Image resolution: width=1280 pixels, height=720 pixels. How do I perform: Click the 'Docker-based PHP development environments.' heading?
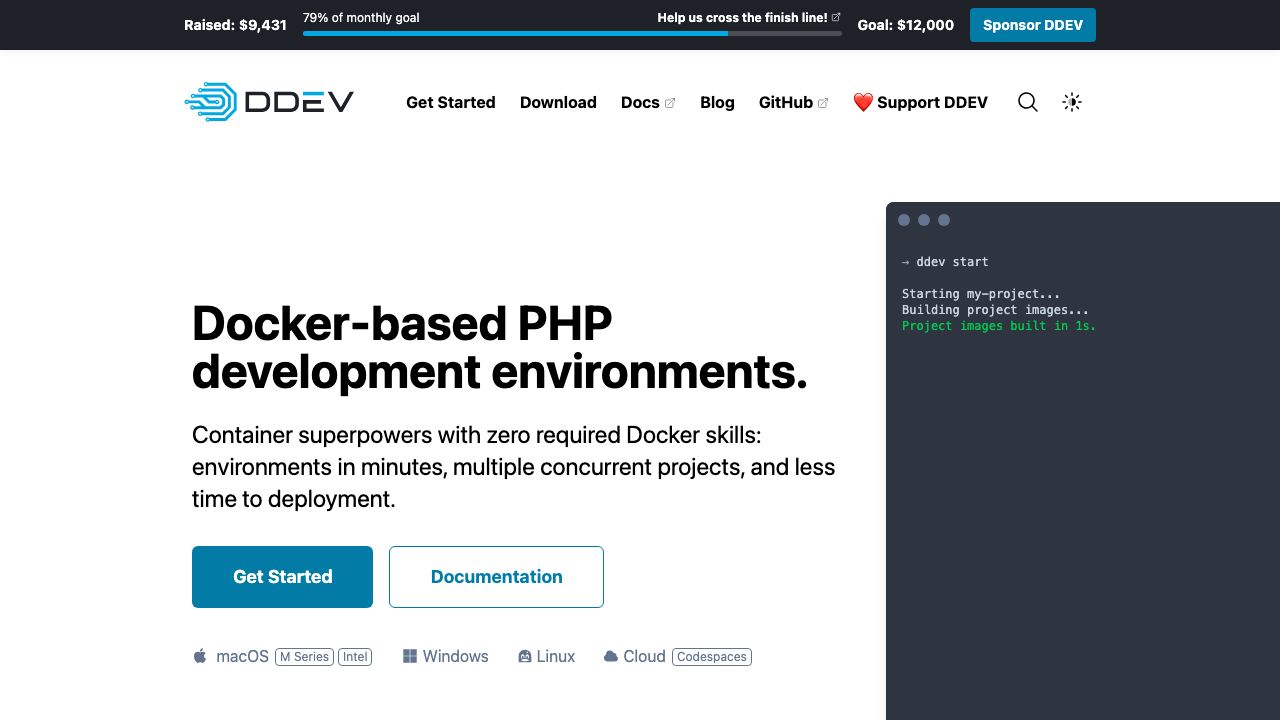(500, 347)
